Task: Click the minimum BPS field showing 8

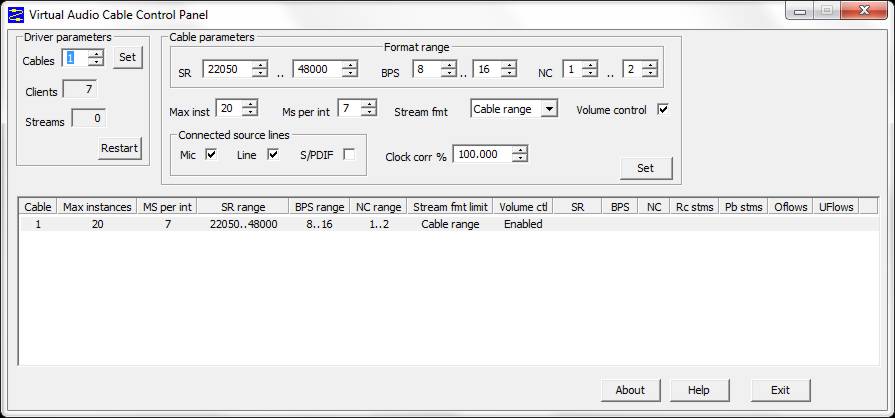Action: tap(427, 69)
